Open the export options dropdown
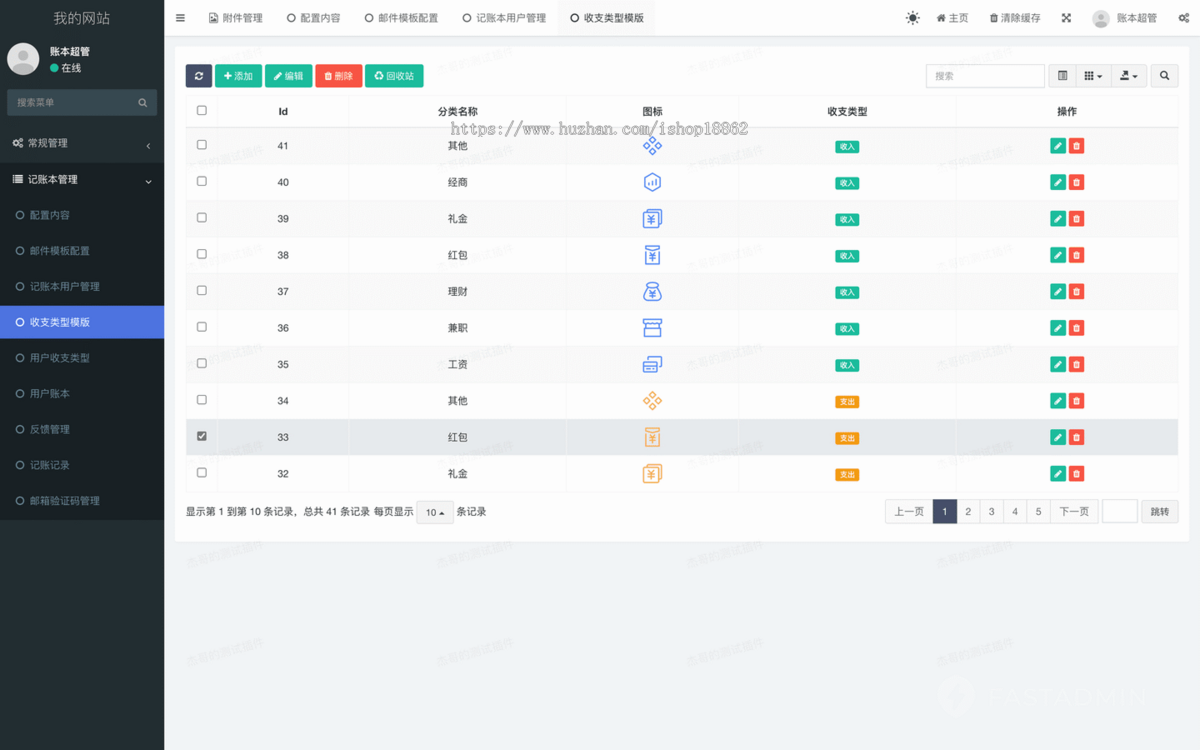 point(1126,75)
